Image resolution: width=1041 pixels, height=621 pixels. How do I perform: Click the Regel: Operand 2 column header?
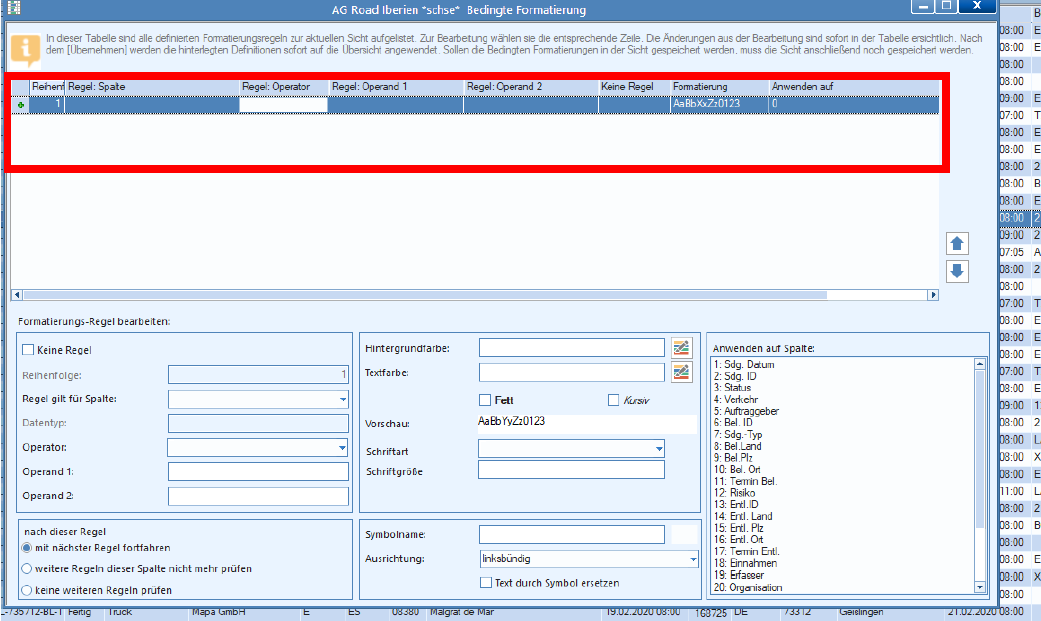tap(530, 87)
